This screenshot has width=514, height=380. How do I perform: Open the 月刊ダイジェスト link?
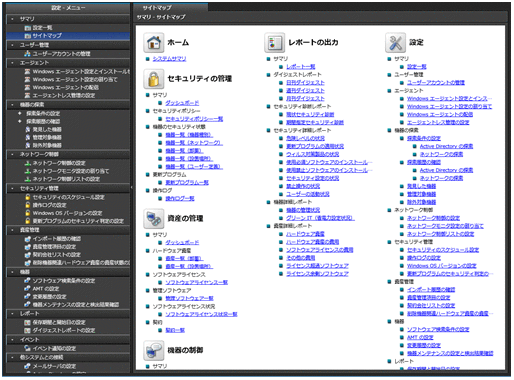[x=305, y=99]
